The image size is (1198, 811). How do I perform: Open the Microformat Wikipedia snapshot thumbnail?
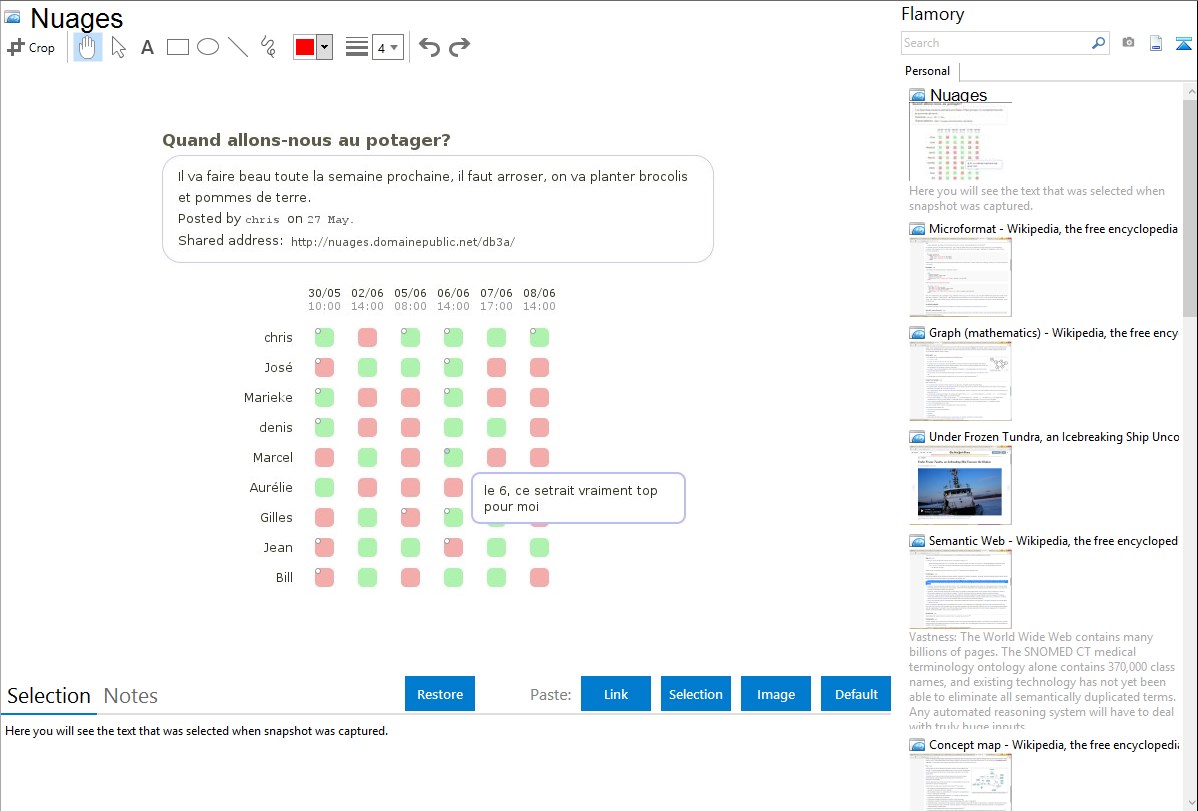point(960,277)
